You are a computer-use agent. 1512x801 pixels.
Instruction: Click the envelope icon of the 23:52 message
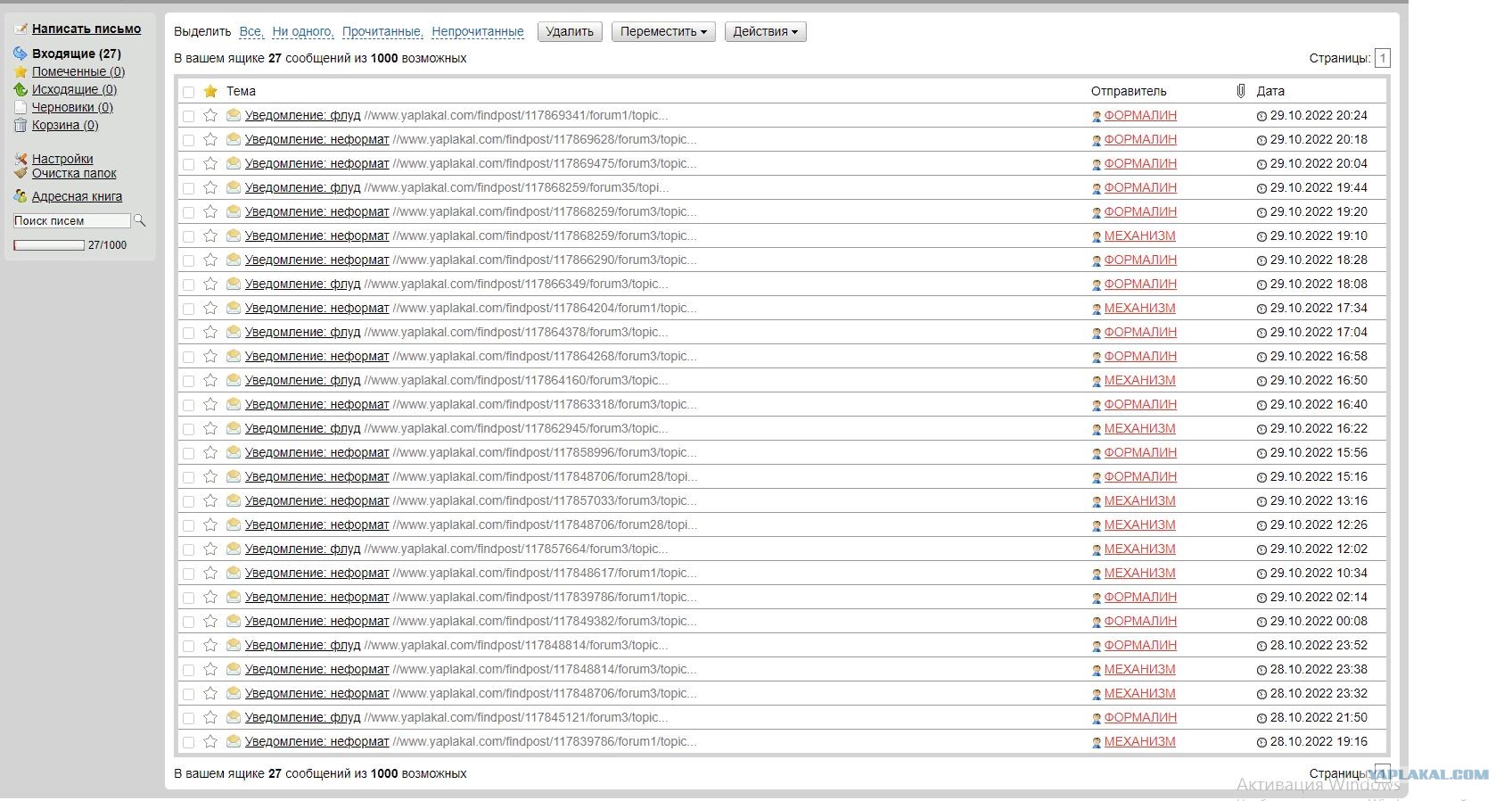234,645
